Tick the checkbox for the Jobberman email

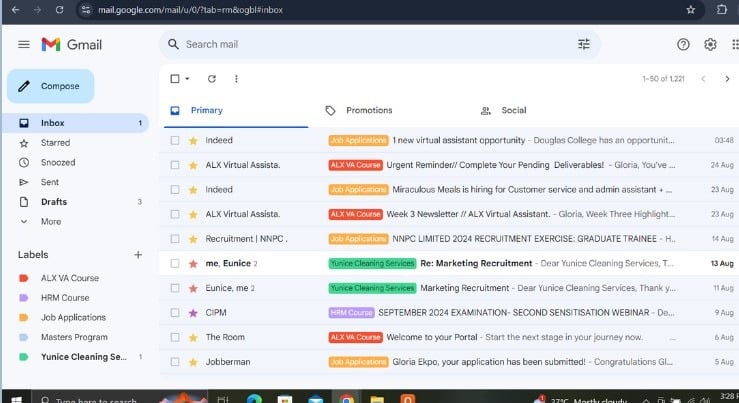[175, 361]
